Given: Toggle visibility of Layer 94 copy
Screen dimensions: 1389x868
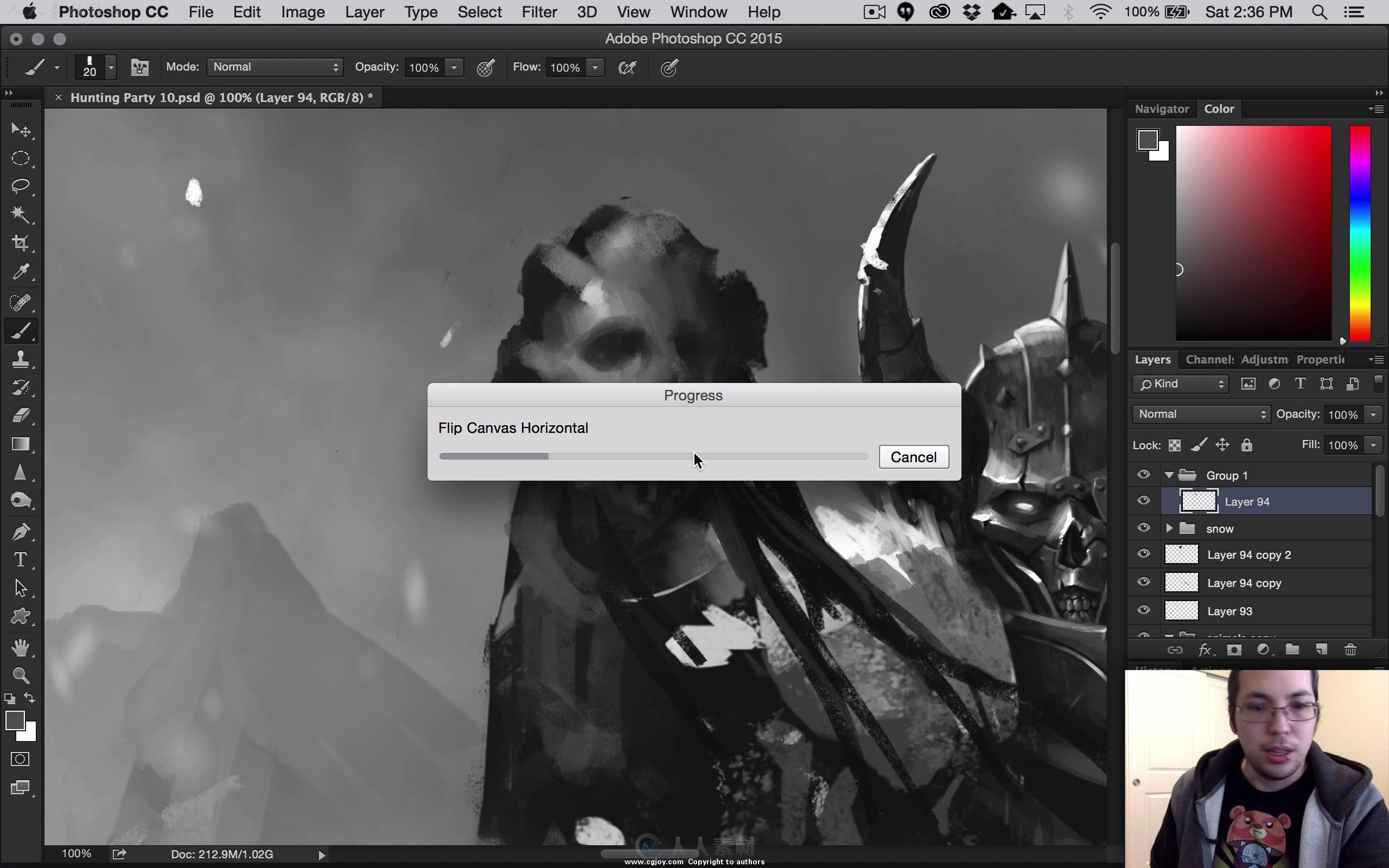Looking at the screenshot, I should [1143, 582].
